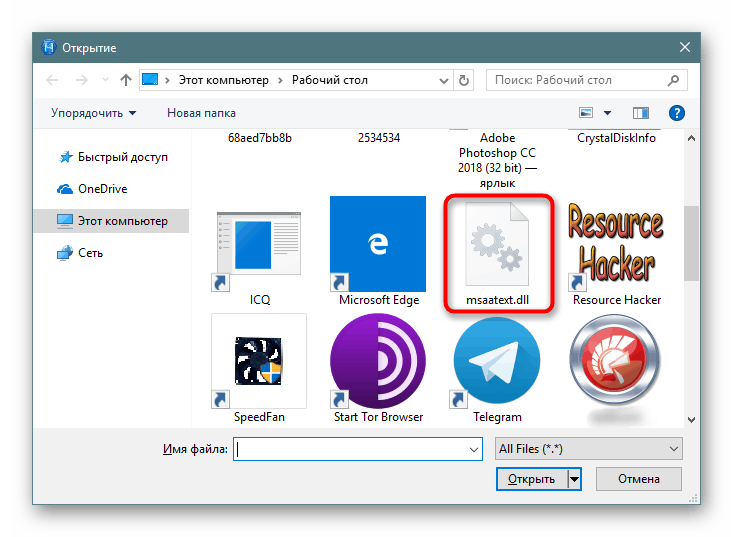733x537 pixels.
Task: Select the Telegram shortcut icon
Action: [x=497, y=361]
